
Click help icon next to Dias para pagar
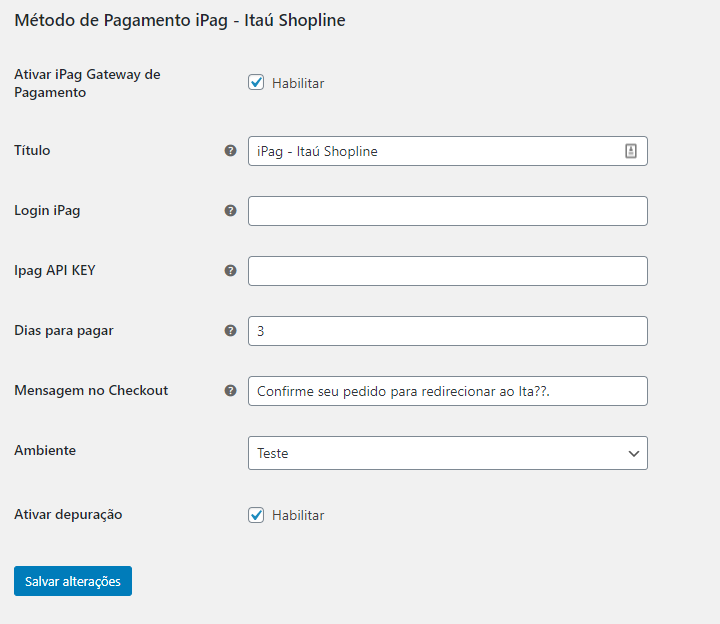[231, 331]
